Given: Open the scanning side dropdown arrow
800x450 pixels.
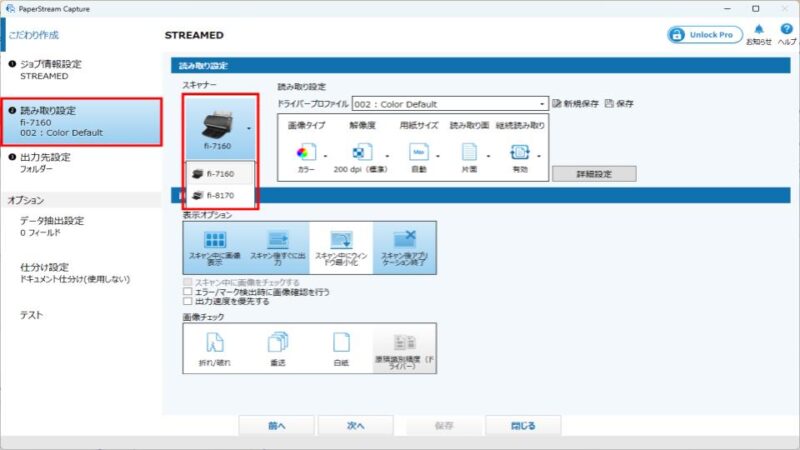Looking at the screenshot, I should tap(488, 156).
